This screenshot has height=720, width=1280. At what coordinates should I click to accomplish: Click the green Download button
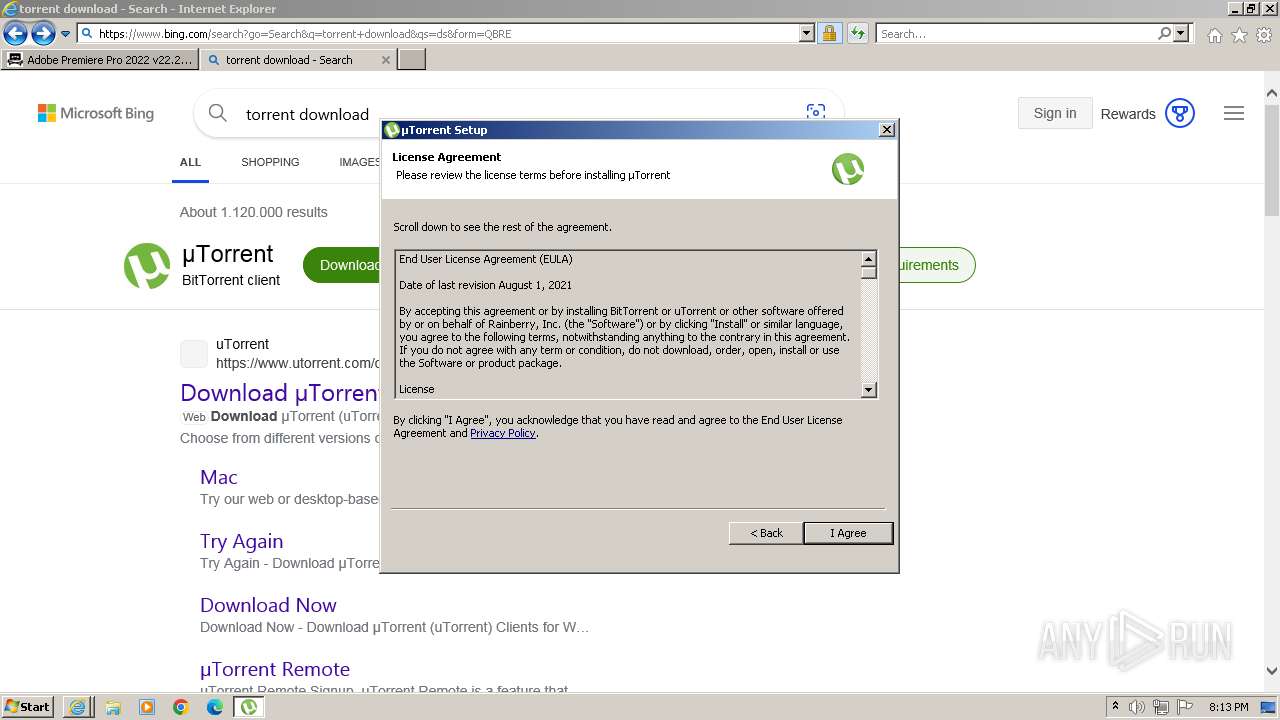(342, 265)
